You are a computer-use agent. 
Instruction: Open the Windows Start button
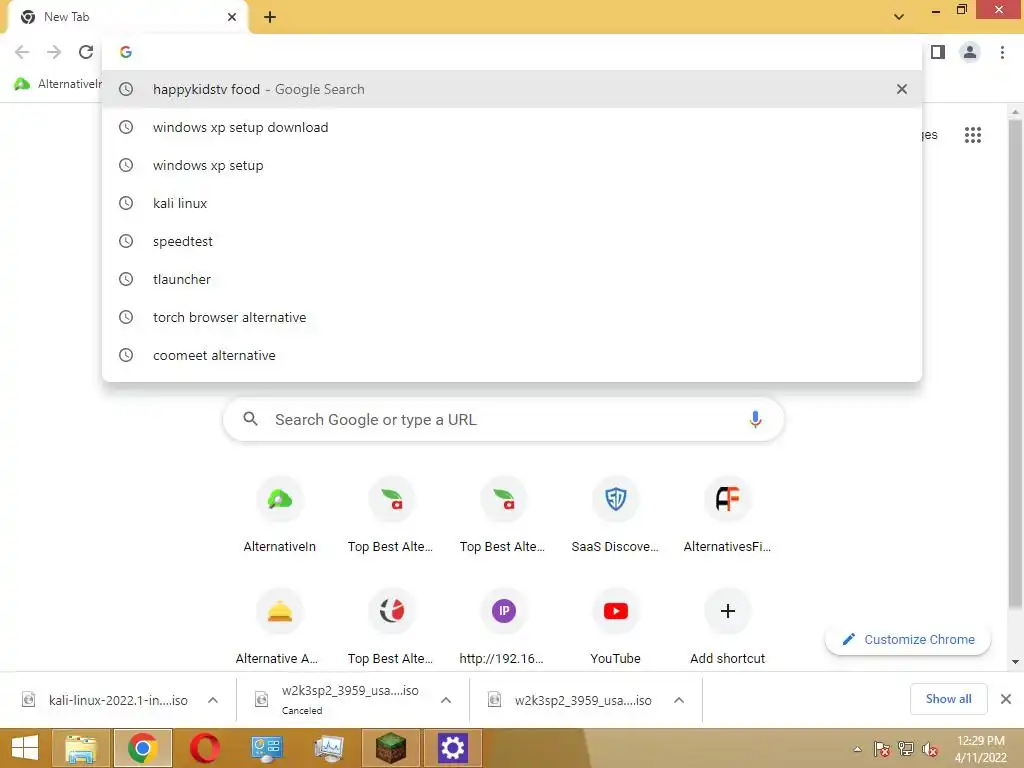[x=24, y=748]
